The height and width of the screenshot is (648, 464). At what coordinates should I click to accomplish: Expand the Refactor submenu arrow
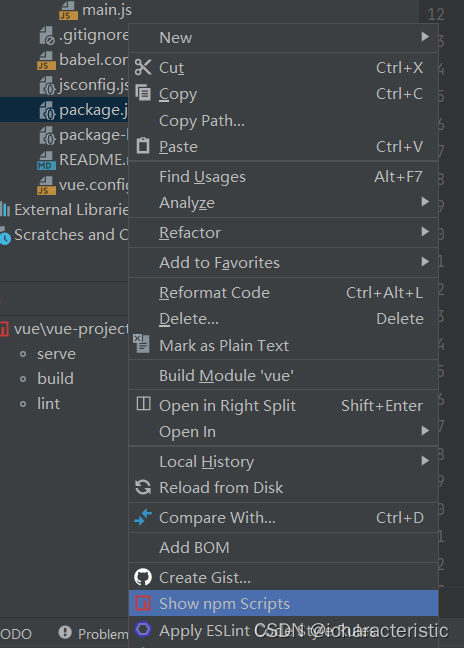pyautogui.click(x=425, y=231)
